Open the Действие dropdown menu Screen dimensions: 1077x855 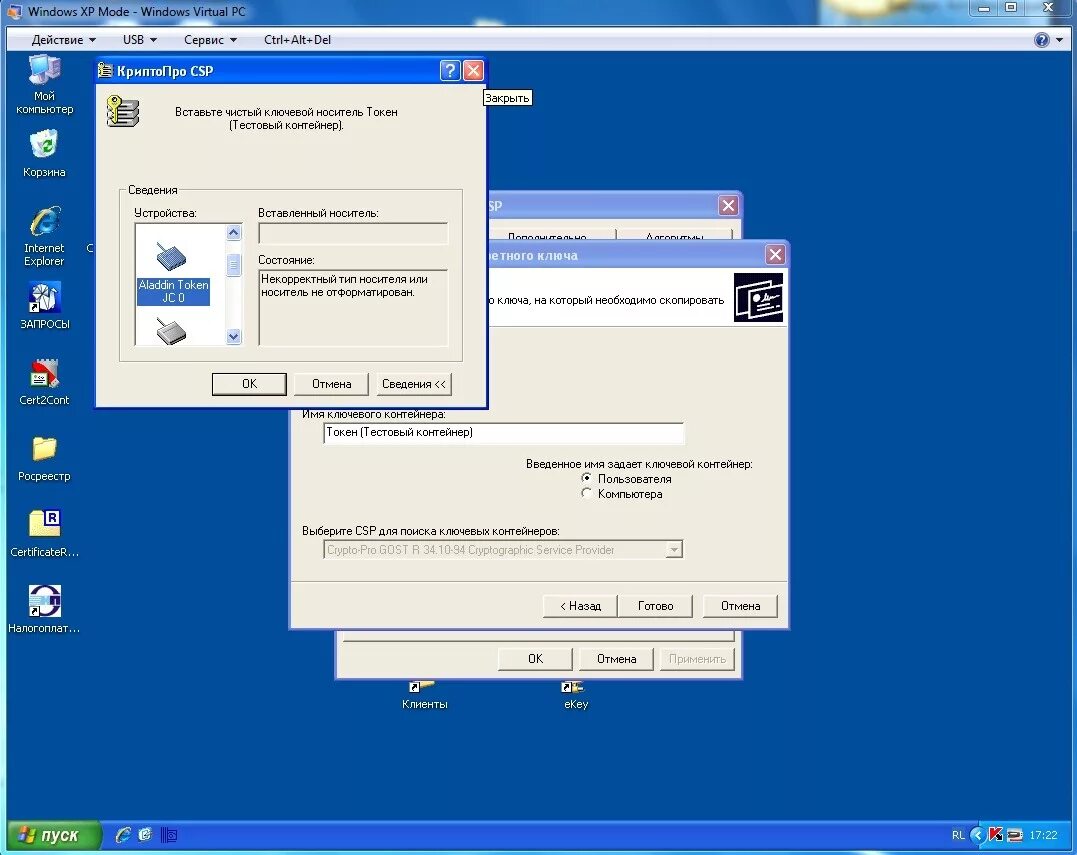coord(64,40)
